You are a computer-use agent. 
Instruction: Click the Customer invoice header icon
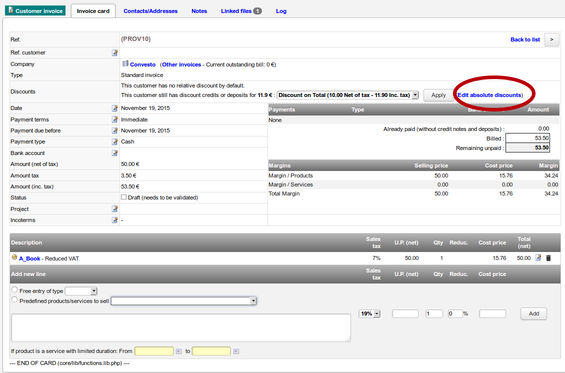point(11,10)
